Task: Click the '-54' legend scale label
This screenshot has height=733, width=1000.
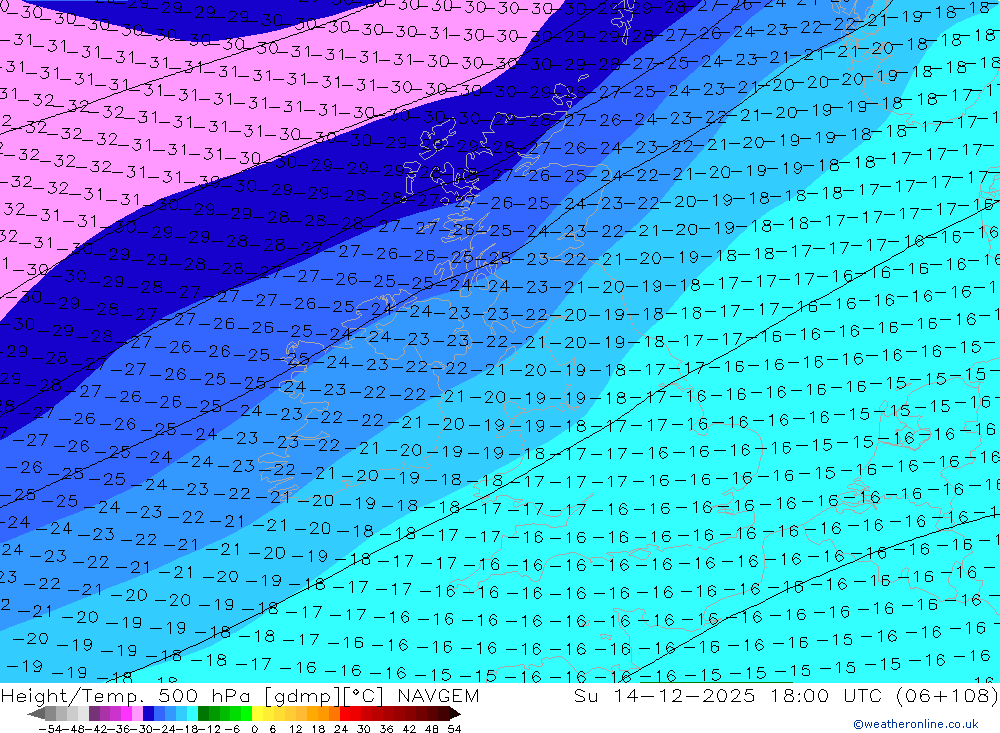Action: (50, 729)
